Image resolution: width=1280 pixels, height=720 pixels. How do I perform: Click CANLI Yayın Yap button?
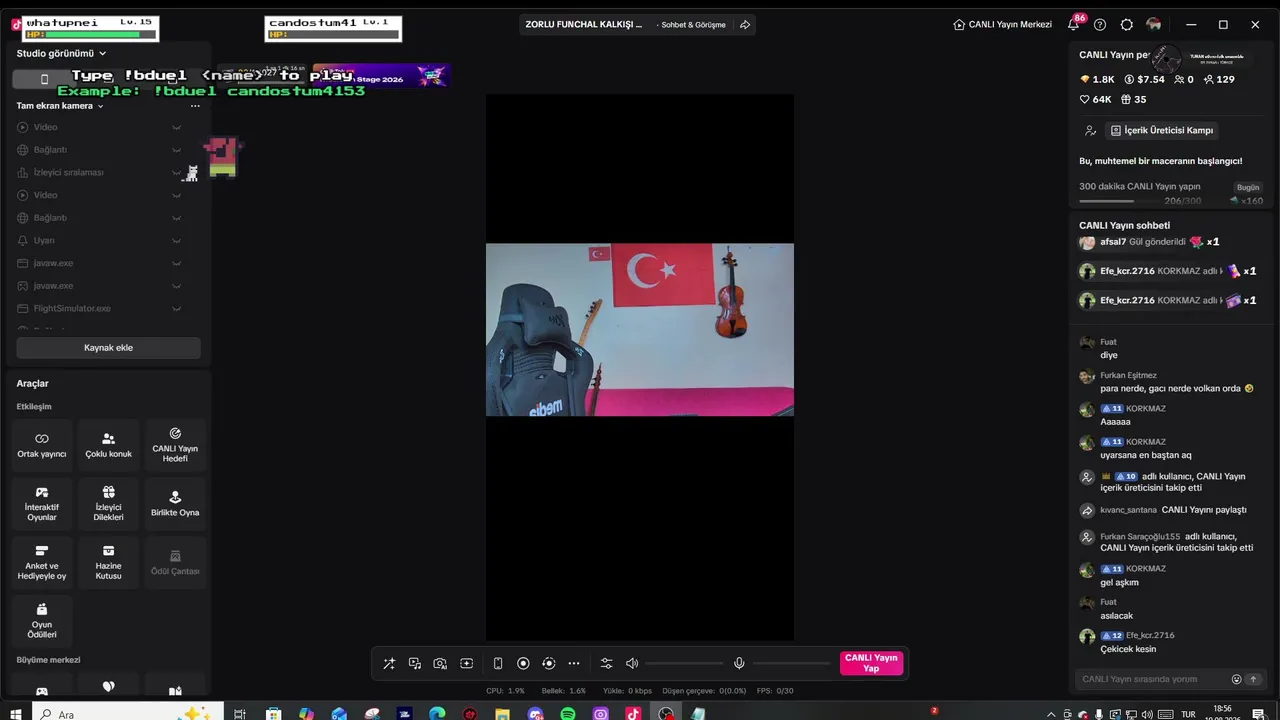pyautogui.click(x=871, y=663)
